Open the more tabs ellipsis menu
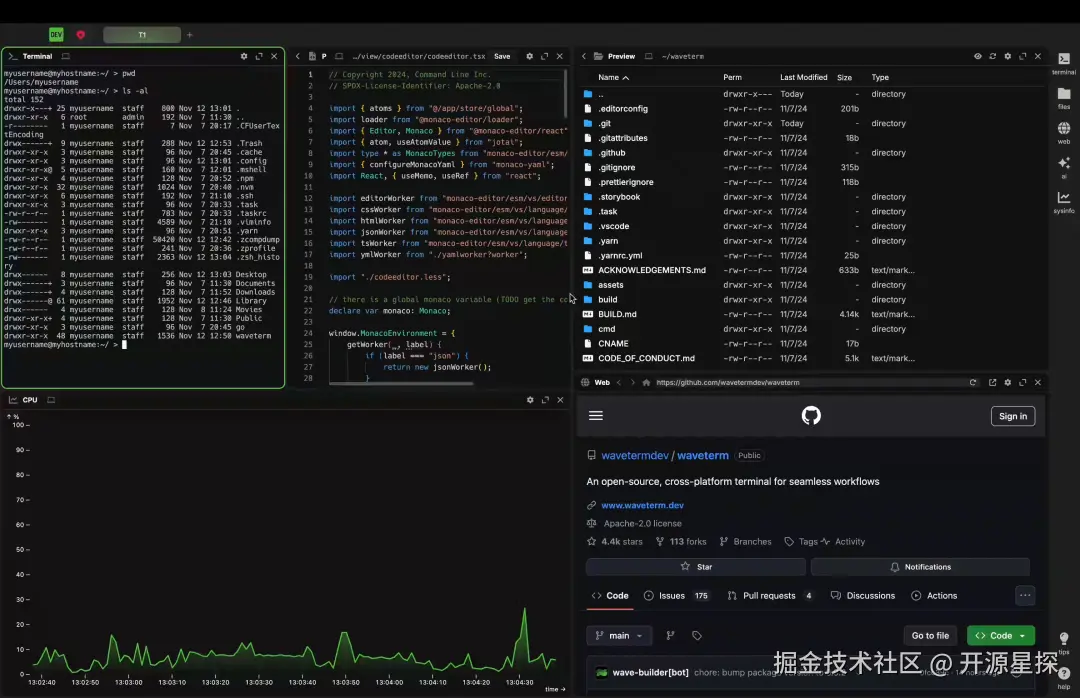 (x=1025, y=595)
